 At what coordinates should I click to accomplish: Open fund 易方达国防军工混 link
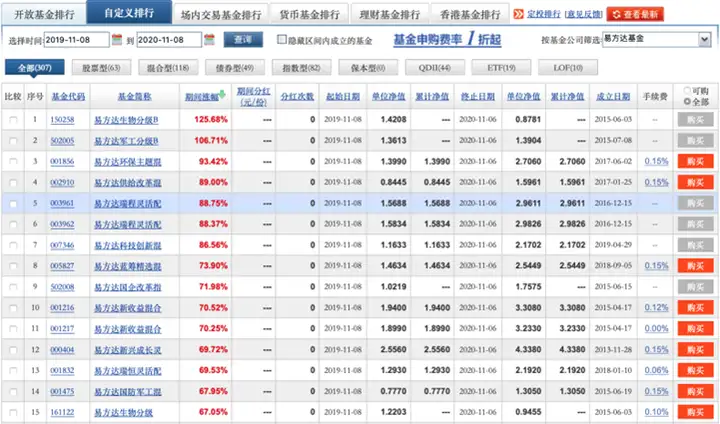click(x=128, y=391)
